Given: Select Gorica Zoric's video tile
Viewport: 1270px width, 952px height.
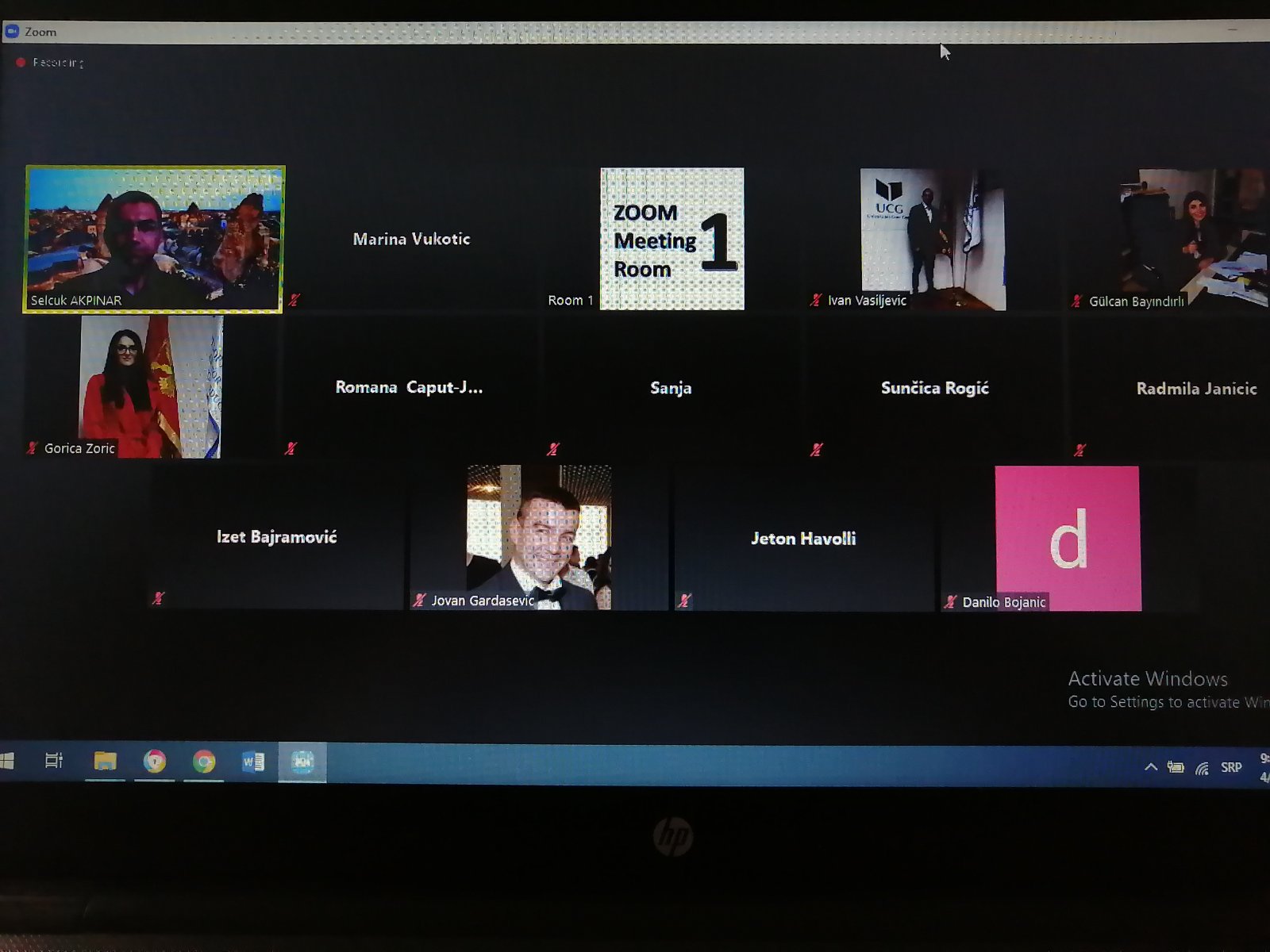Looking at the screenshot, I should [x=151, y=386].
